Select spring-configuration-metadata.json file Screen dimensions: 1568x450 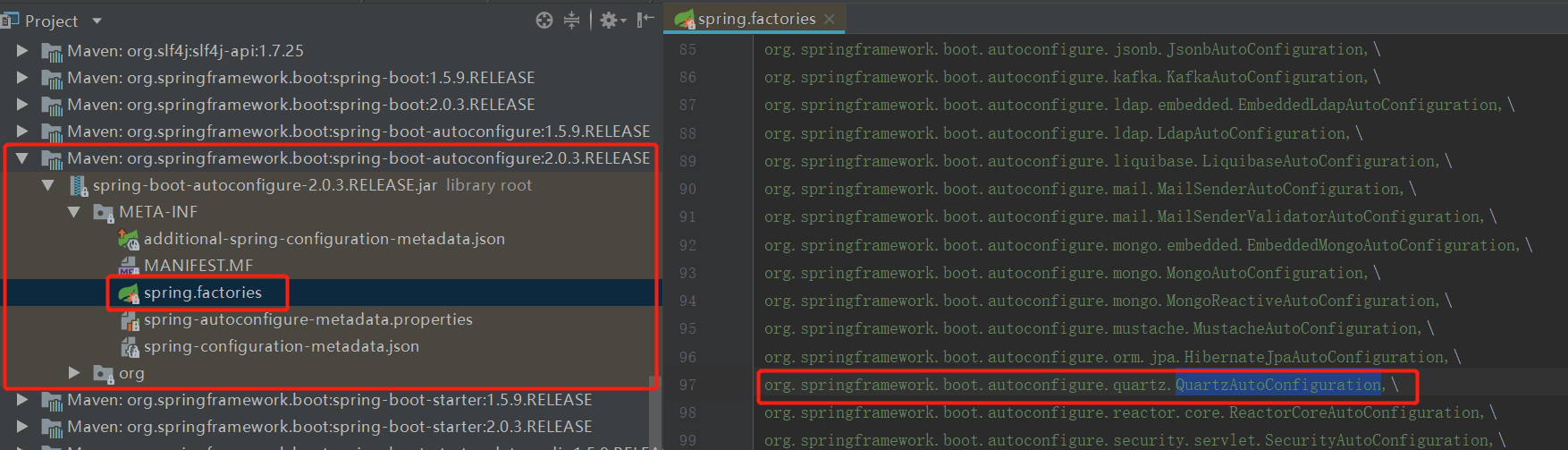[x=282, y=346]
